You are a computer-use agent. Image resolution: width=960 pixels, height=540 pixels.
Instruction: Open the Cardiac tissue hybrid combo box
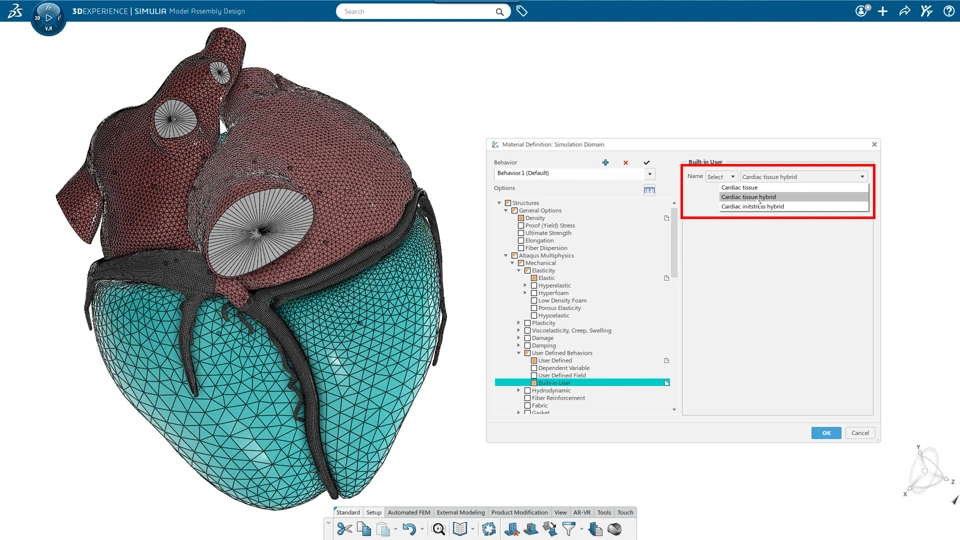coord(804,177)
